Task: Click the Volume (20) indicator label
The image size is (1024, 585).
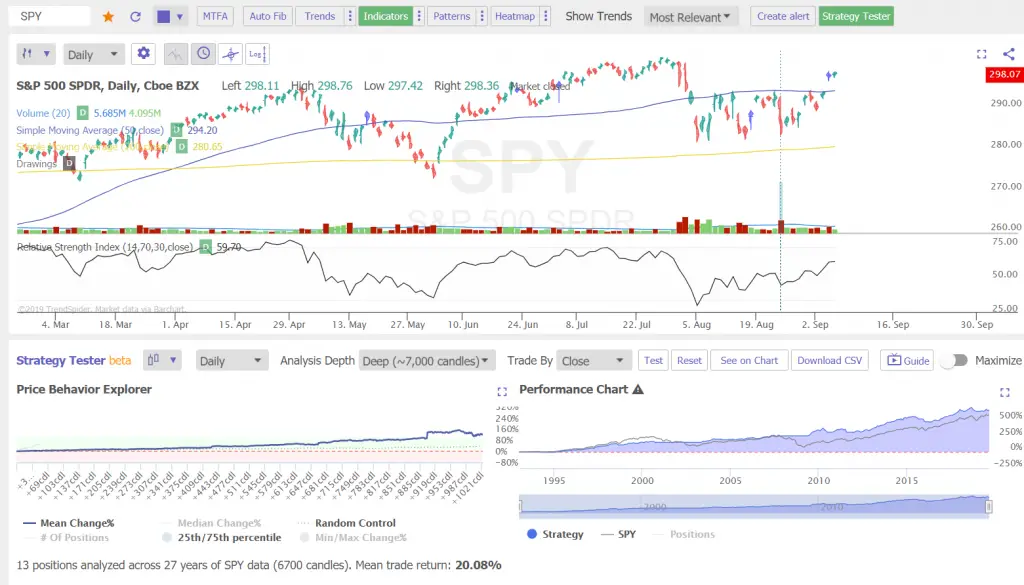Action: pos(43,113)
